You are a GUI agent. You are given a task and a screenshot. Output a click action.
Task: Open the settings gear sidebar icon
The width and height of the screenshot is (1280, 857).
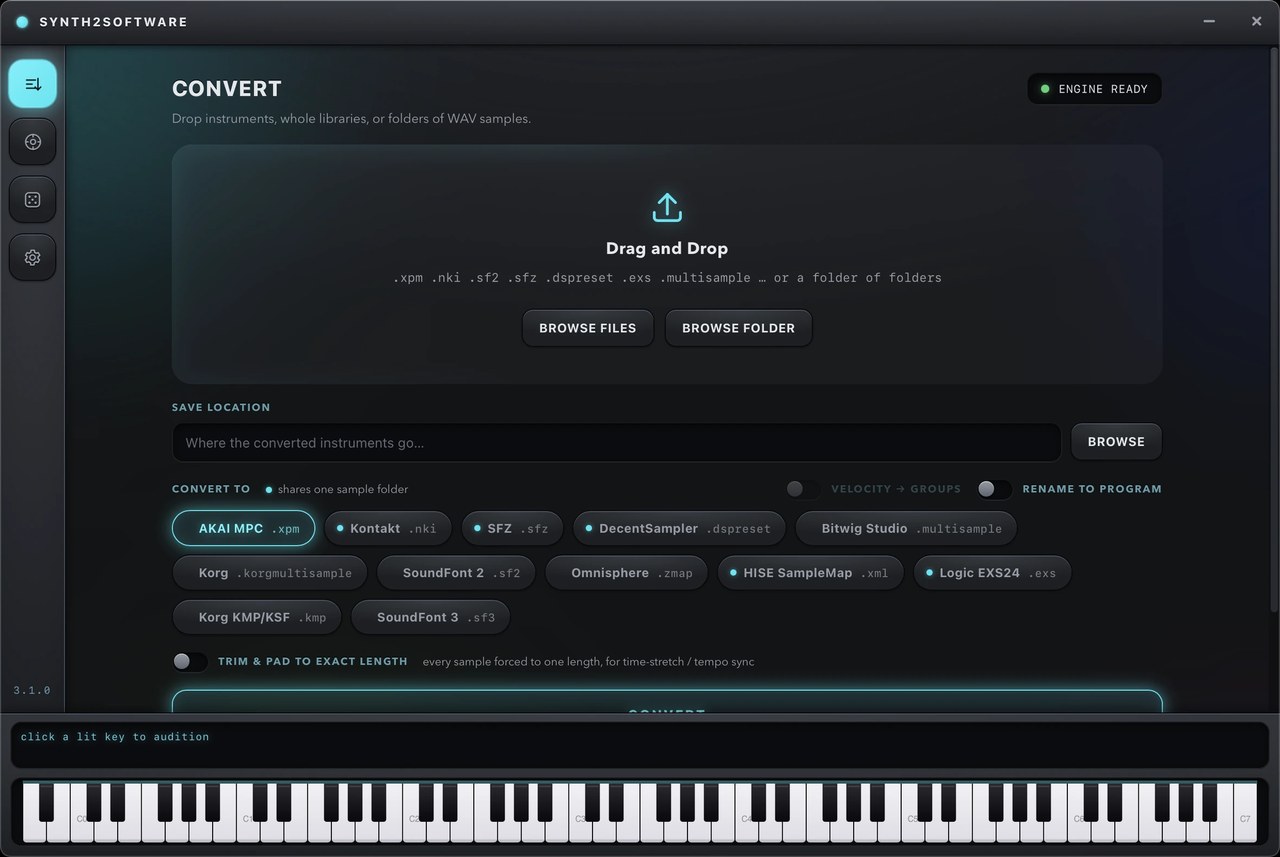pyautogui.click(x=33, y=258)
